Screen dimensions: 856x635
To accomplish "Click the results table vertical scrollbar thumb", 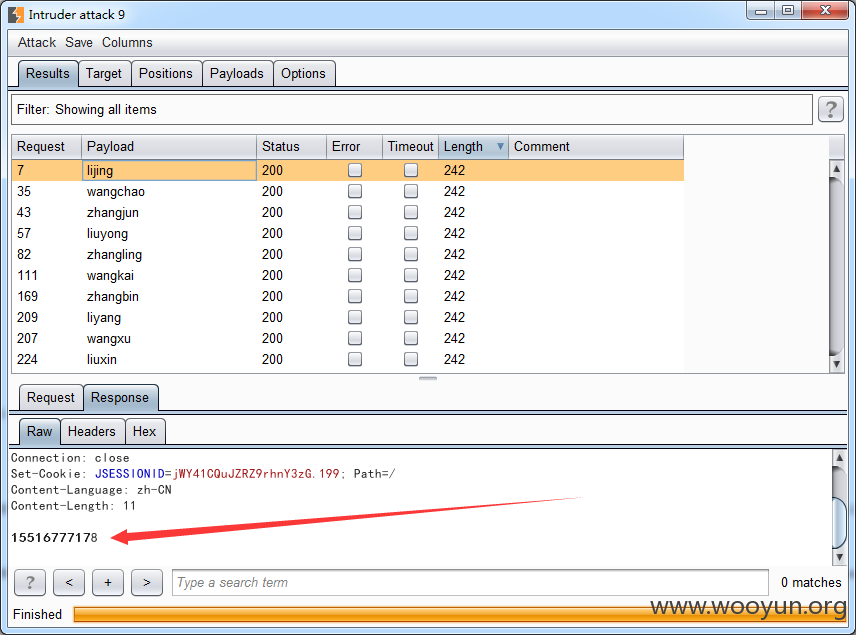I will tap(836, 266).
